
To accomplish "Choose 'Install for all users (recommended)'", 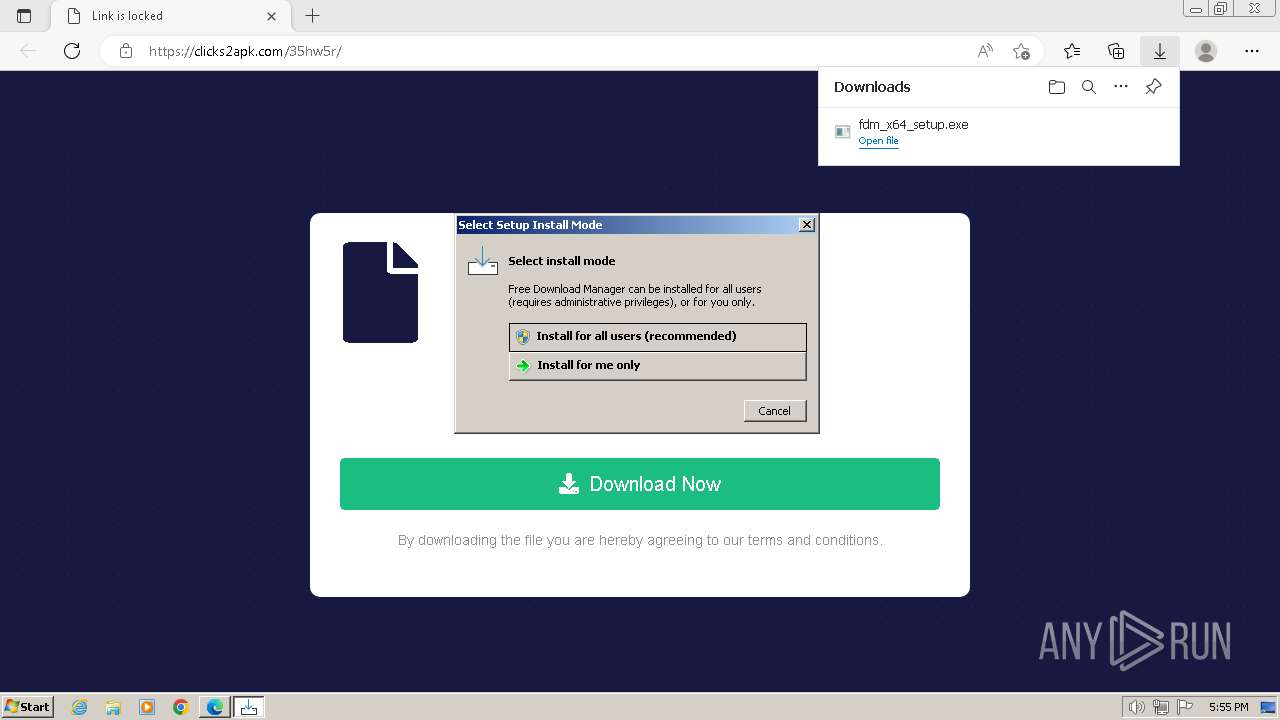I will pyautogui.click(x=657, y=337).
